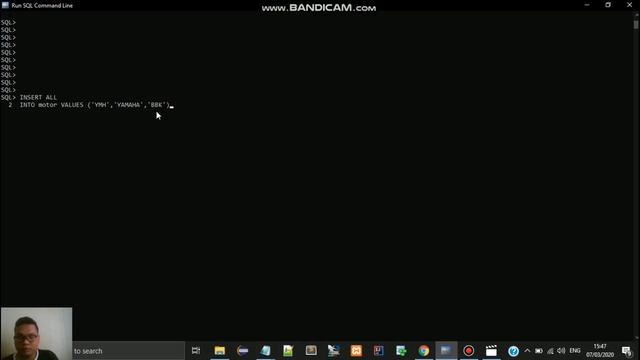Viewport: 640px width, 360px height.
Task: Click the console vertical scrollbar thumb
Action: 636,24
